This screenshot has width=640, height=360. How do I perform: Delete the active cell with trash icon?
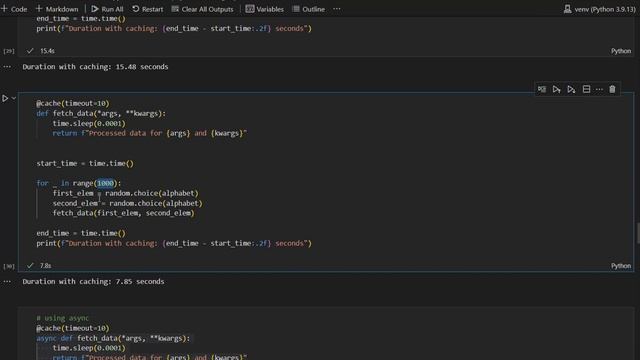tap(612, 89)
